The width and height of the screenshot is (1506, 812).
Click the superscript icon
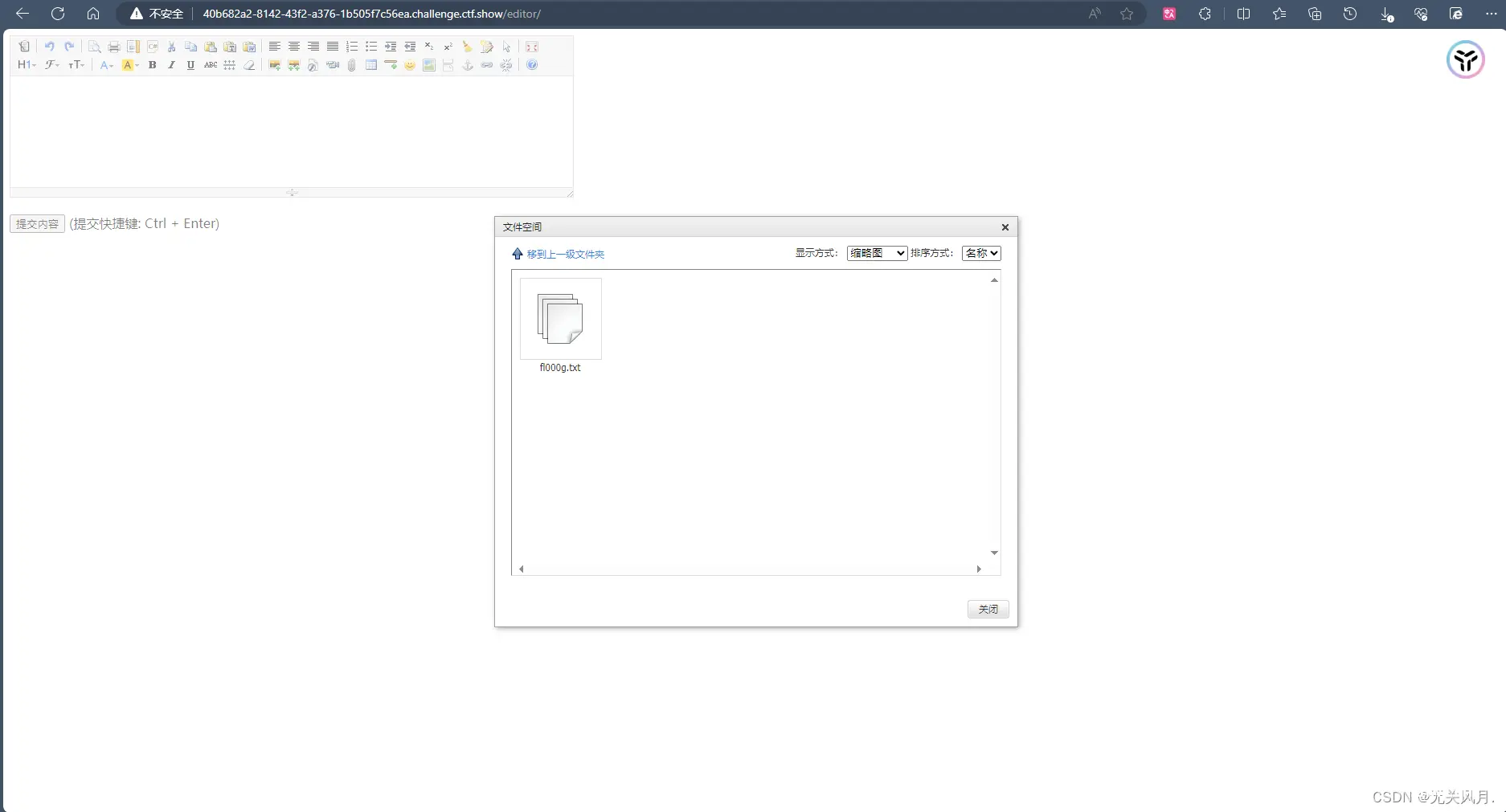[448, 47]
